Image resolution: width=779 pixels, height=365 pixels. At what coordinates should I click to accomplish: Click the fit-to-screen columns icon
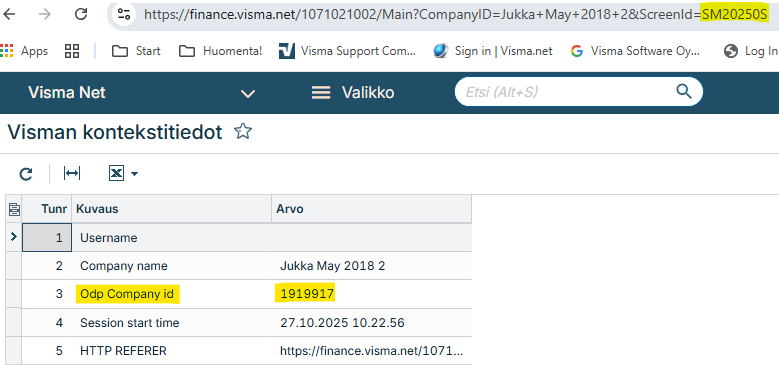pos(72,173)
